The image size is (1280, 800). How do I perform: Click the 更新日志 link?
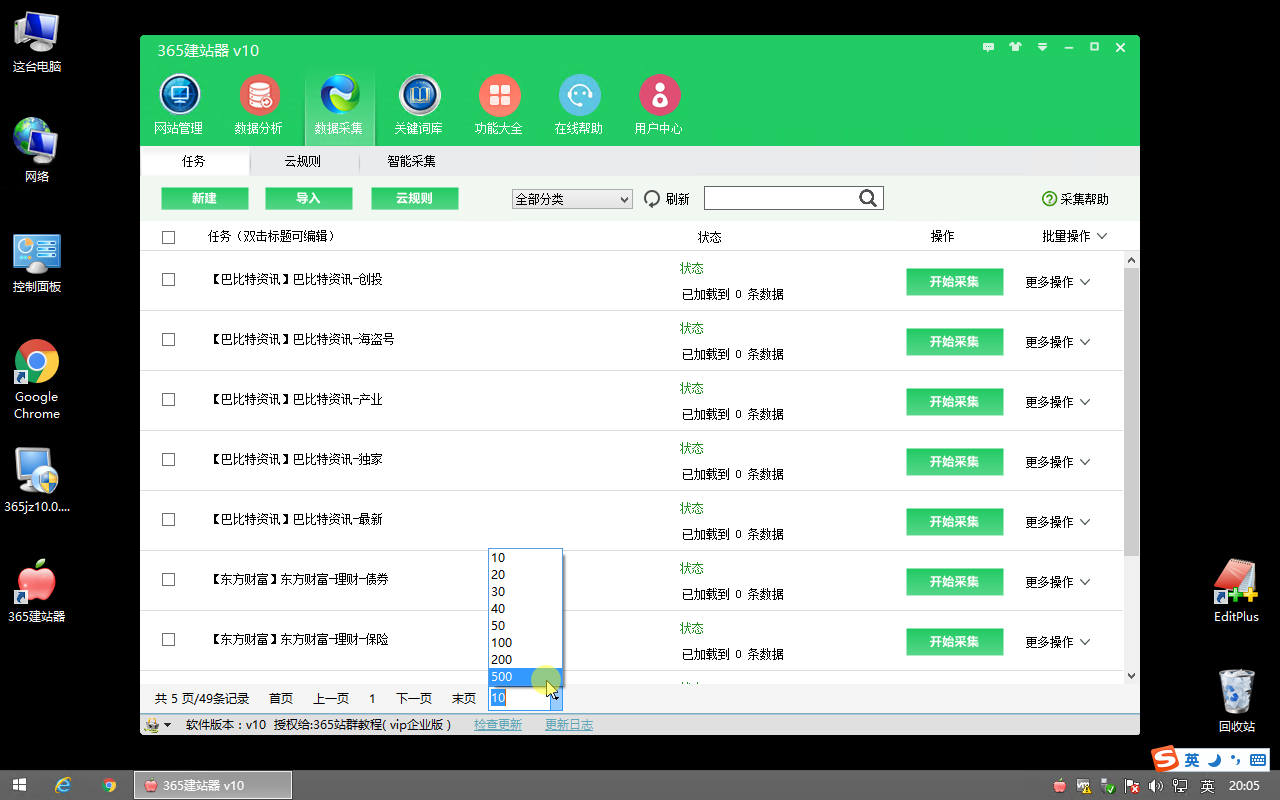tap(569, 725)
